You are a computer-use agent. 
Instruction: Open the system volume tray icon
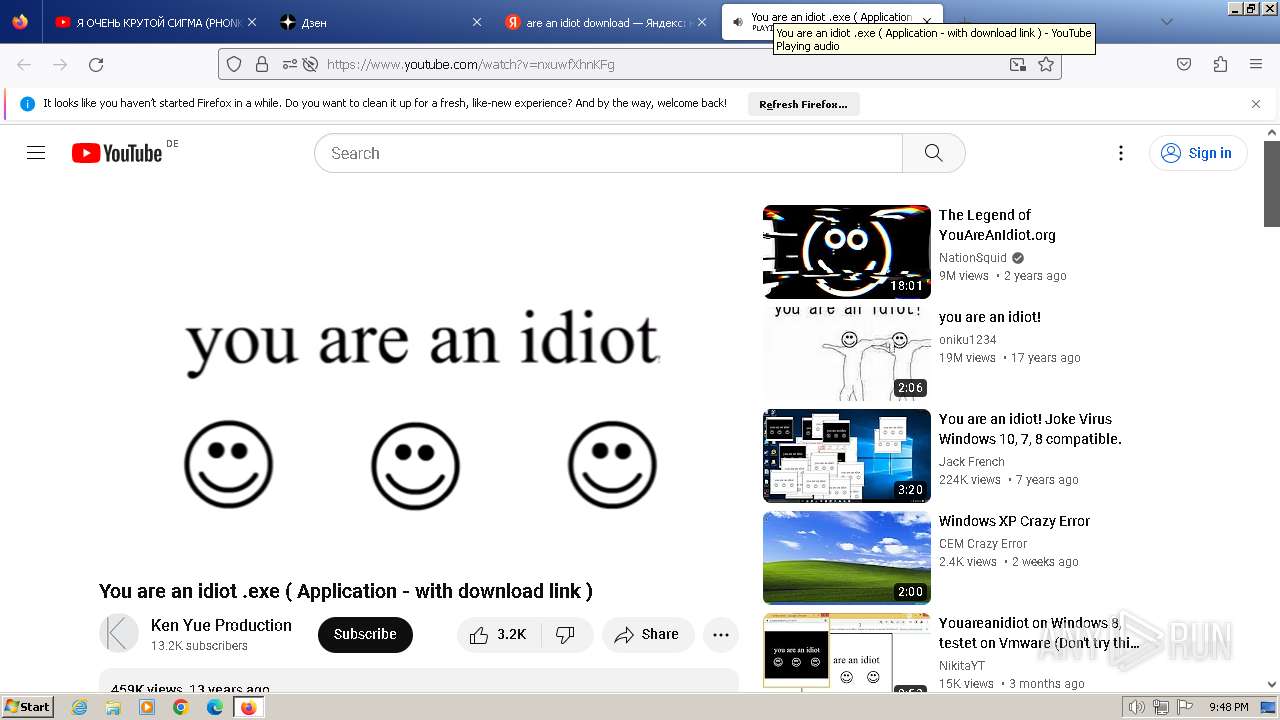[x=1137, y=707]
